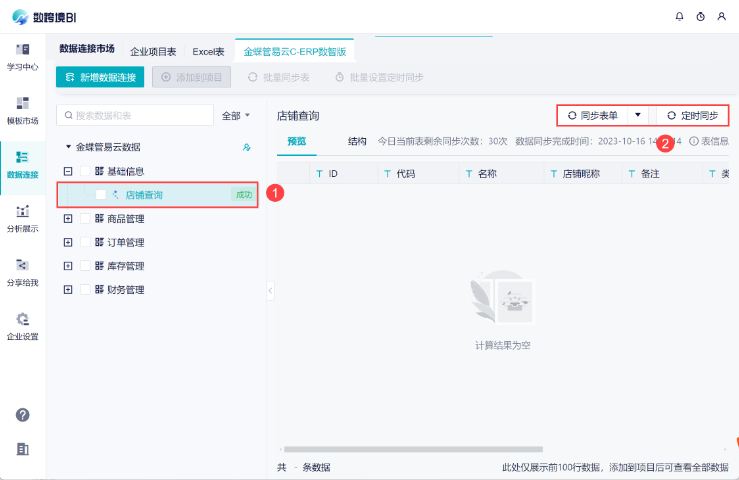
Task: Click the notification bell icon
Action: click(x=680, y=16)
